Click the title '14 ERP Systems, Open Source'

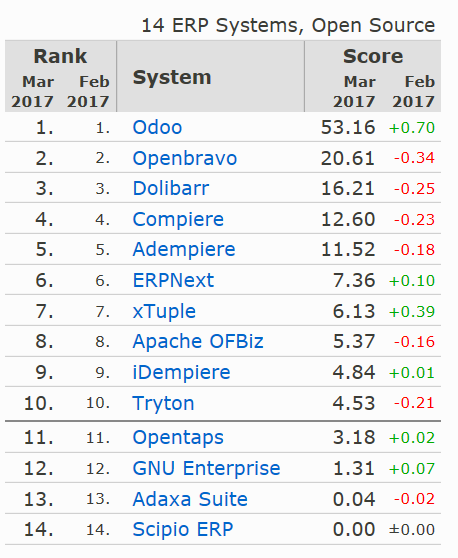288,26
